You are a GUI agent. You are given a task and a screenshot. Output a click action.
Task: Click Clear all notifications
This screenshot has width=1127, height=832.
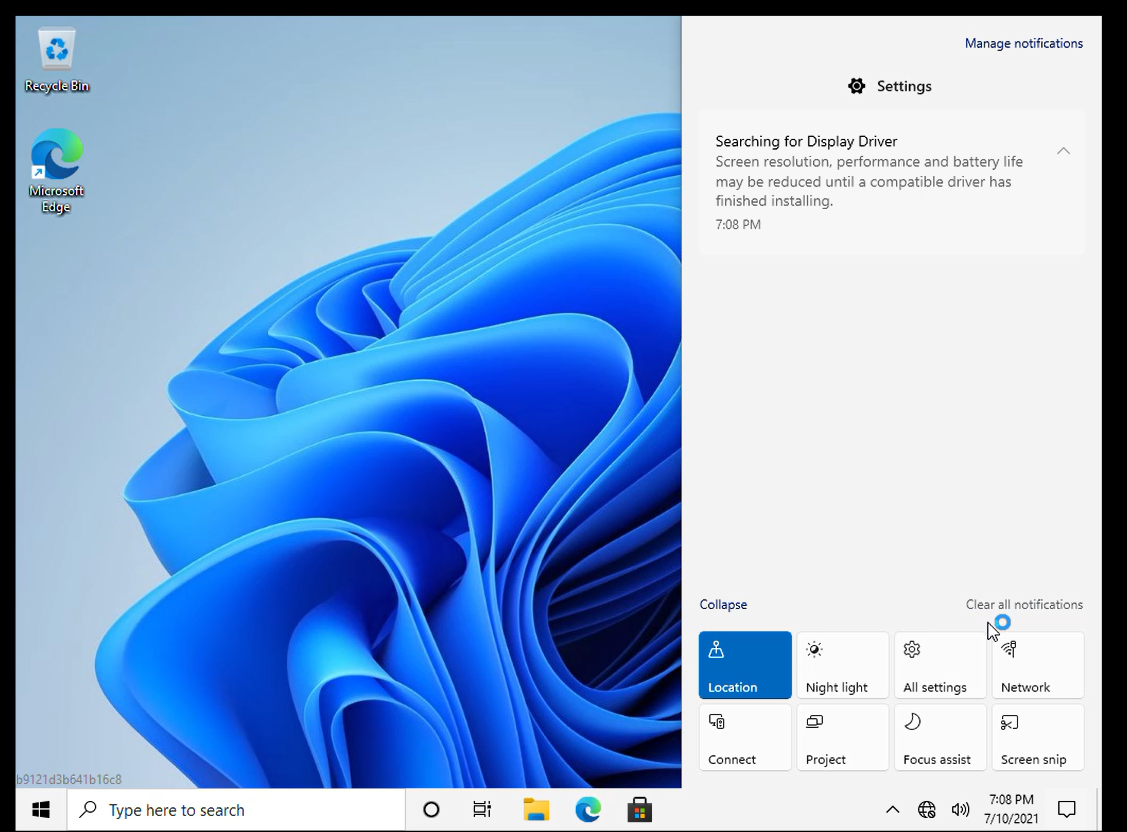pos(1024,604)
